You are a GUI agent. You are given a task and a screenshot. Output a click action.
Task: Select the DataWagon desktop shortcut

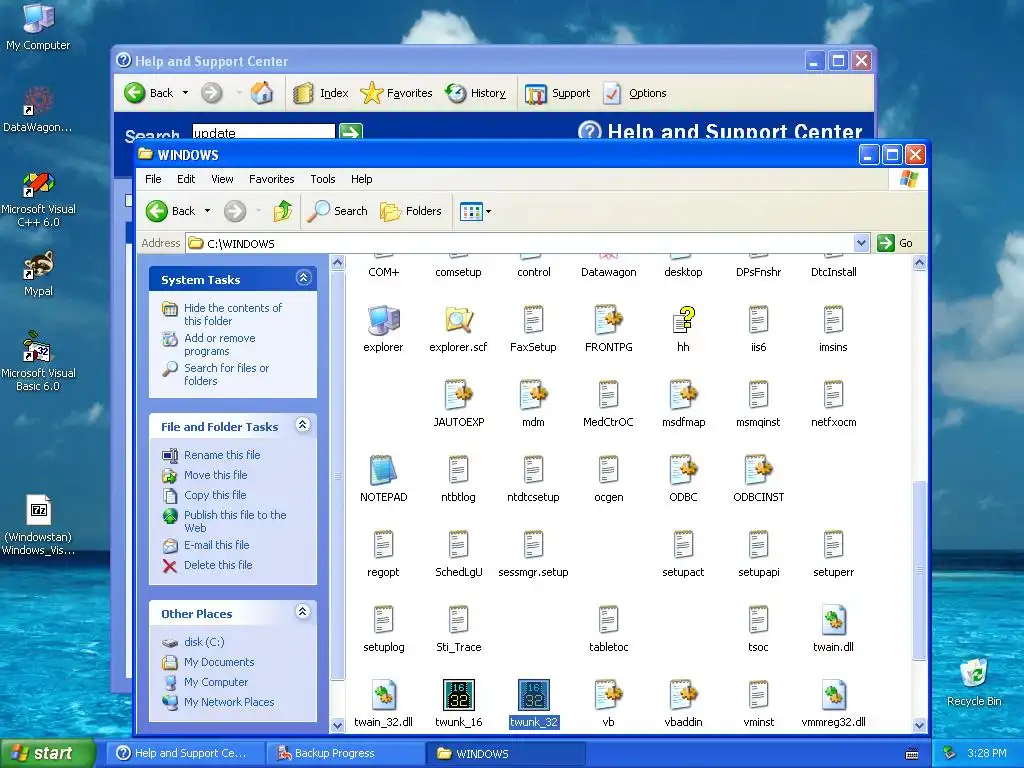pyautogui.click(x=38, y=109)
